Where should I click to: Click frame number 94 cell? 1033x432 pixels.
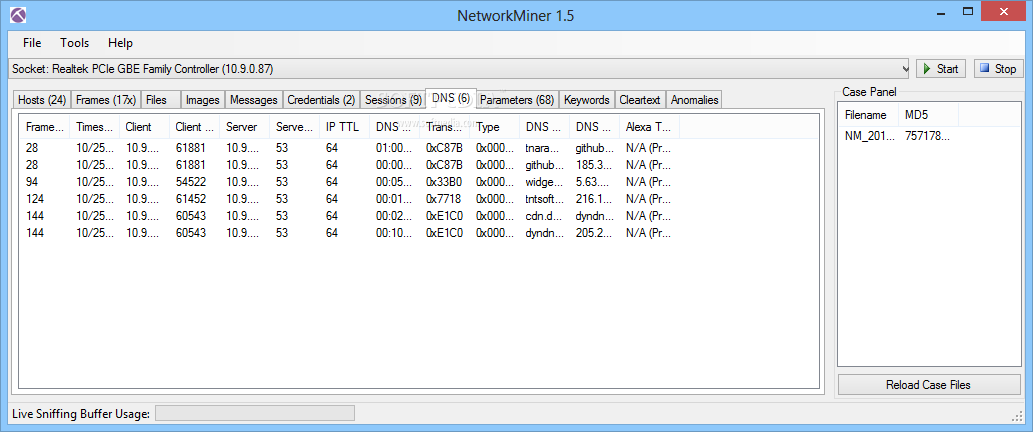pyautogui.click(x=32, y=181)
